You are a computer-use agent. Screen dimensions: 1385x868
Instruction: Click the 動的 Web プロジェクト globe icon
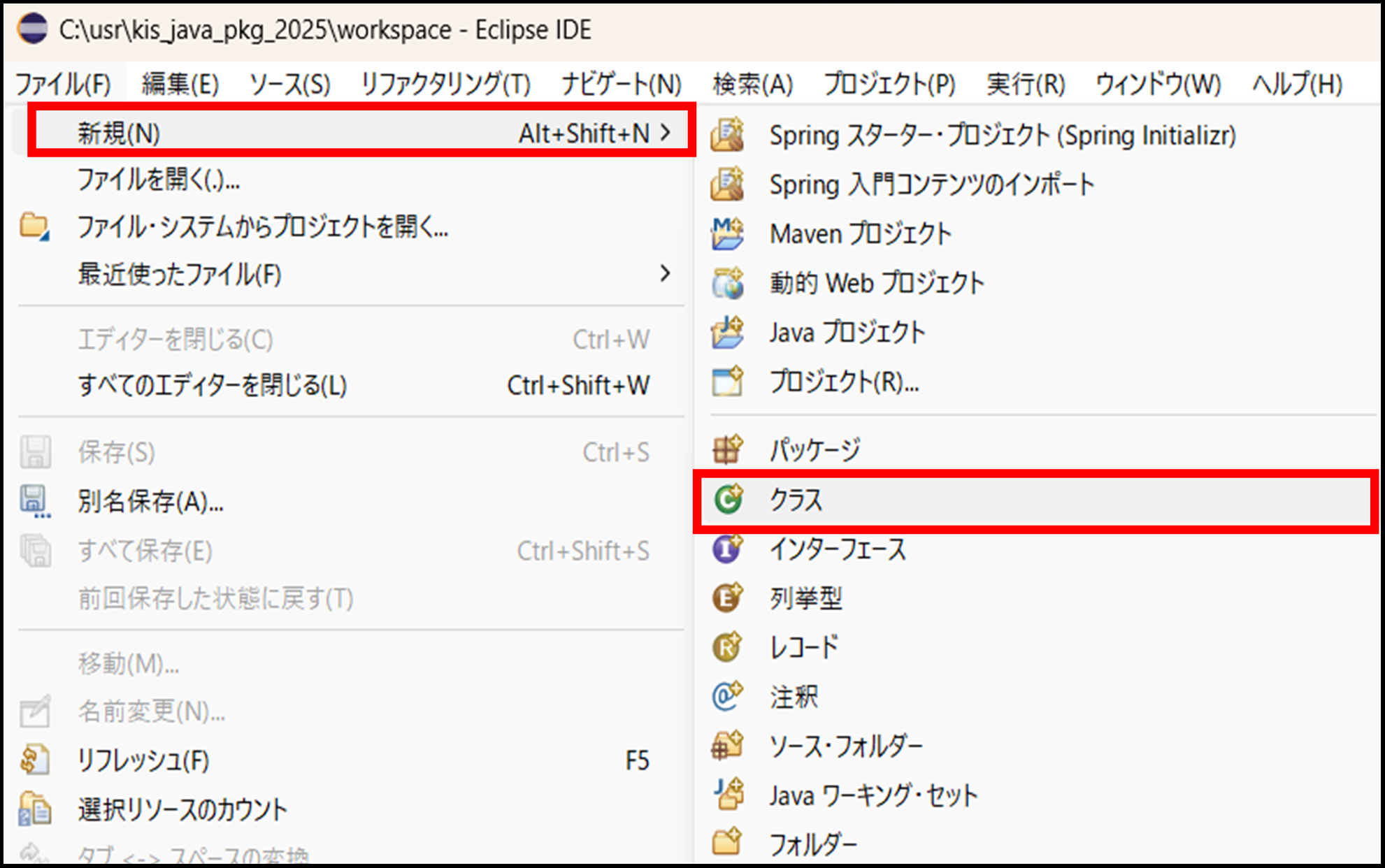point(727,283)
